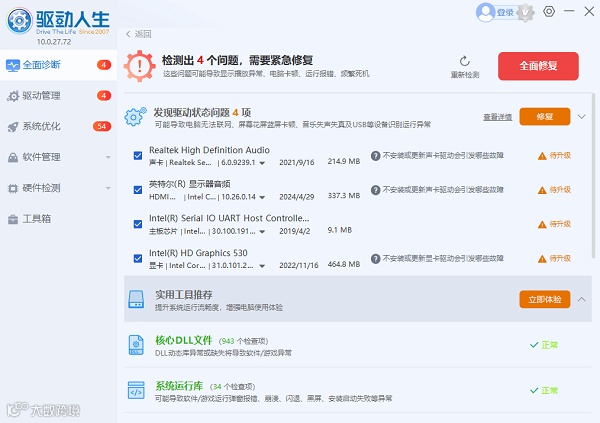Image resolution: width=600 pixels, height=423 pixels.
Task: Open Serial IO UART version dropdown
Action: [x=262, y=232]
